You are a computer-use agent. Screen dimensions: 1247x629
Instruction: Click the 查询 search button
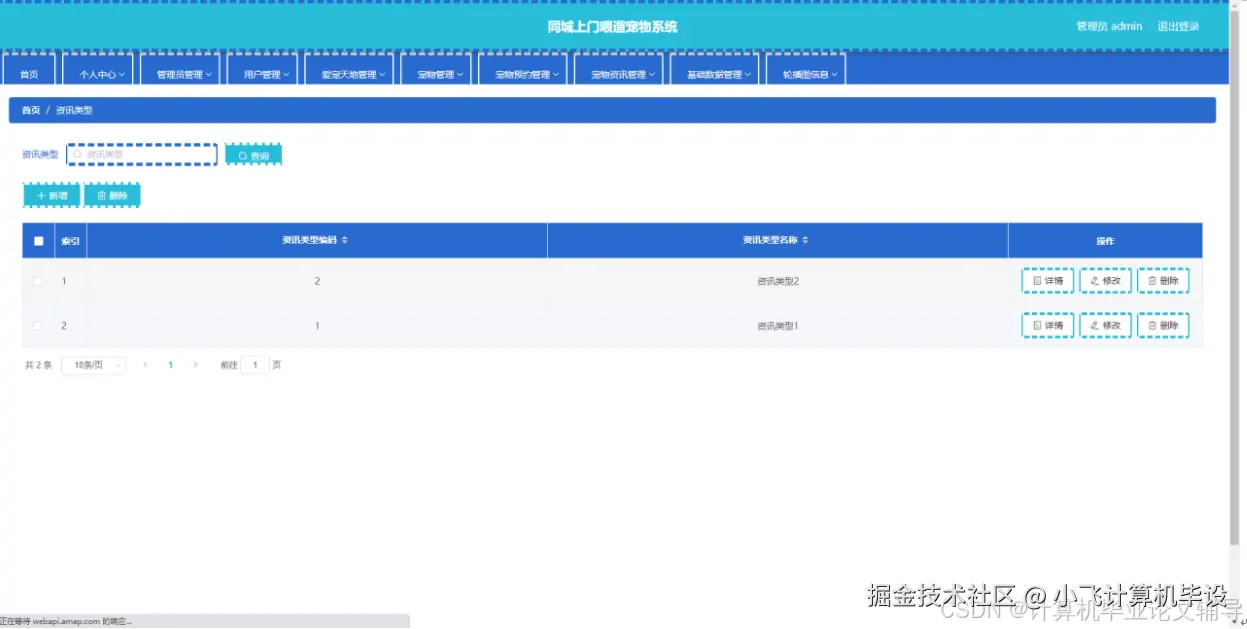click(x=254, y=155)
